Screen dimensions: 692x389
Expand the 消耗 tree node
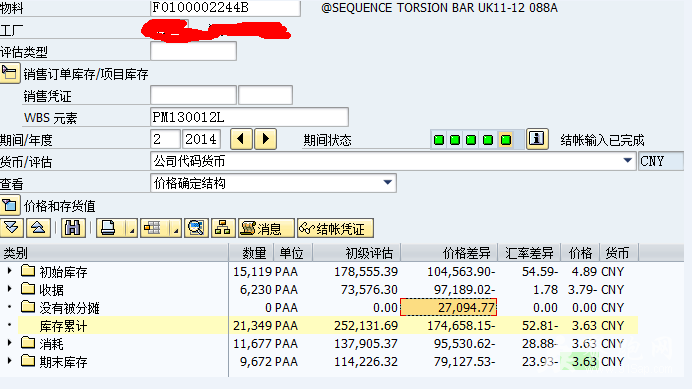point(9,343)
